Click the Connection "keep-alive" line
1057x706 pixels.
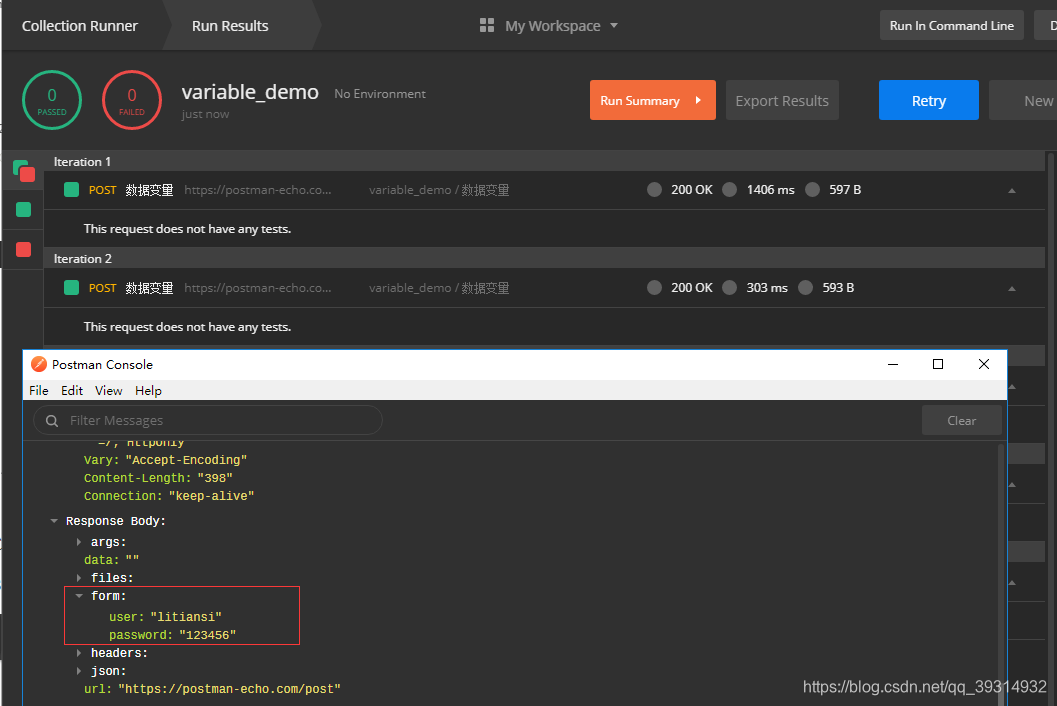pyautogui.click(x=169, y=496)
